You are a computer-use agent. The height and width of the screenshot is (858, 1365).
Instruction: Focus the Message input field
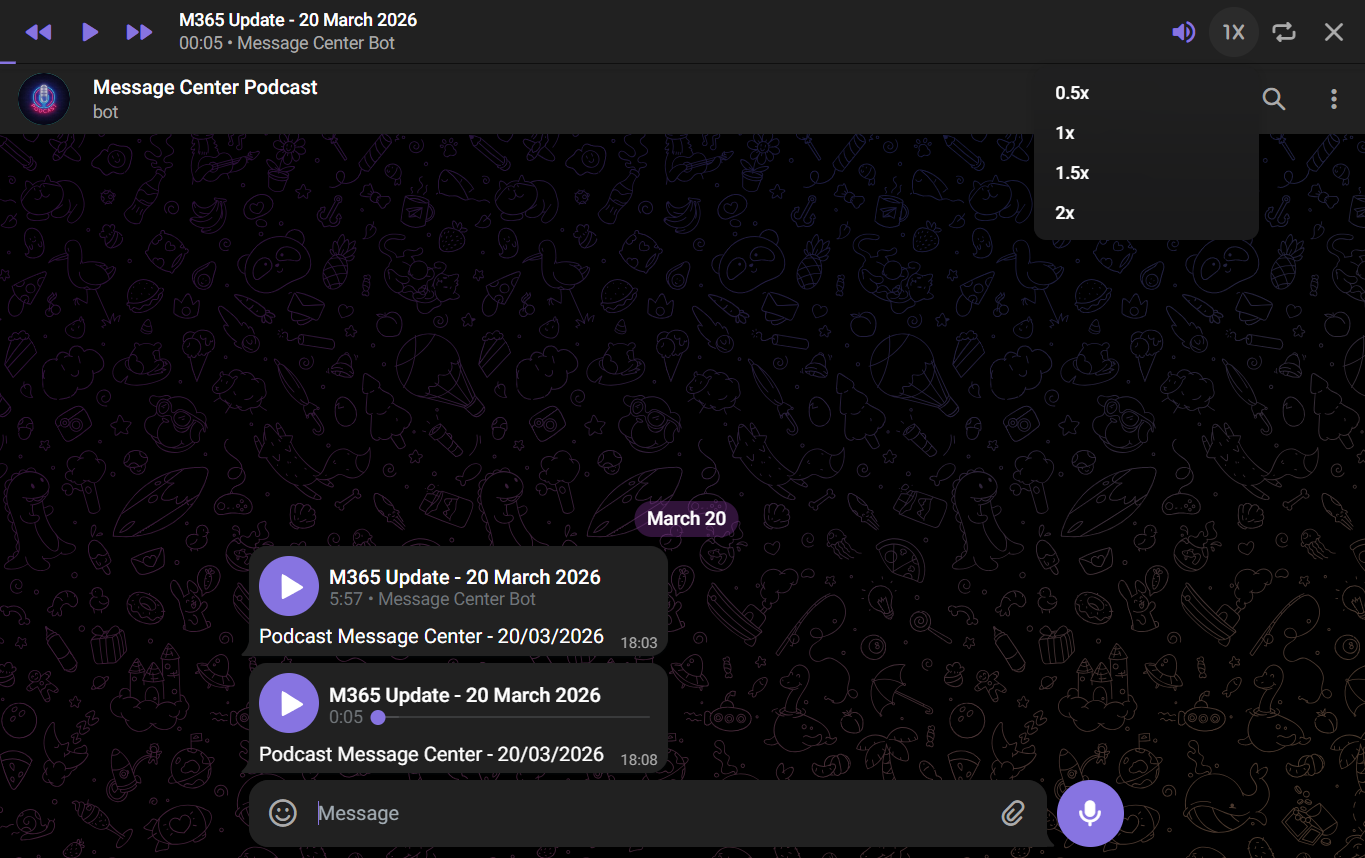tap(650, 813)
